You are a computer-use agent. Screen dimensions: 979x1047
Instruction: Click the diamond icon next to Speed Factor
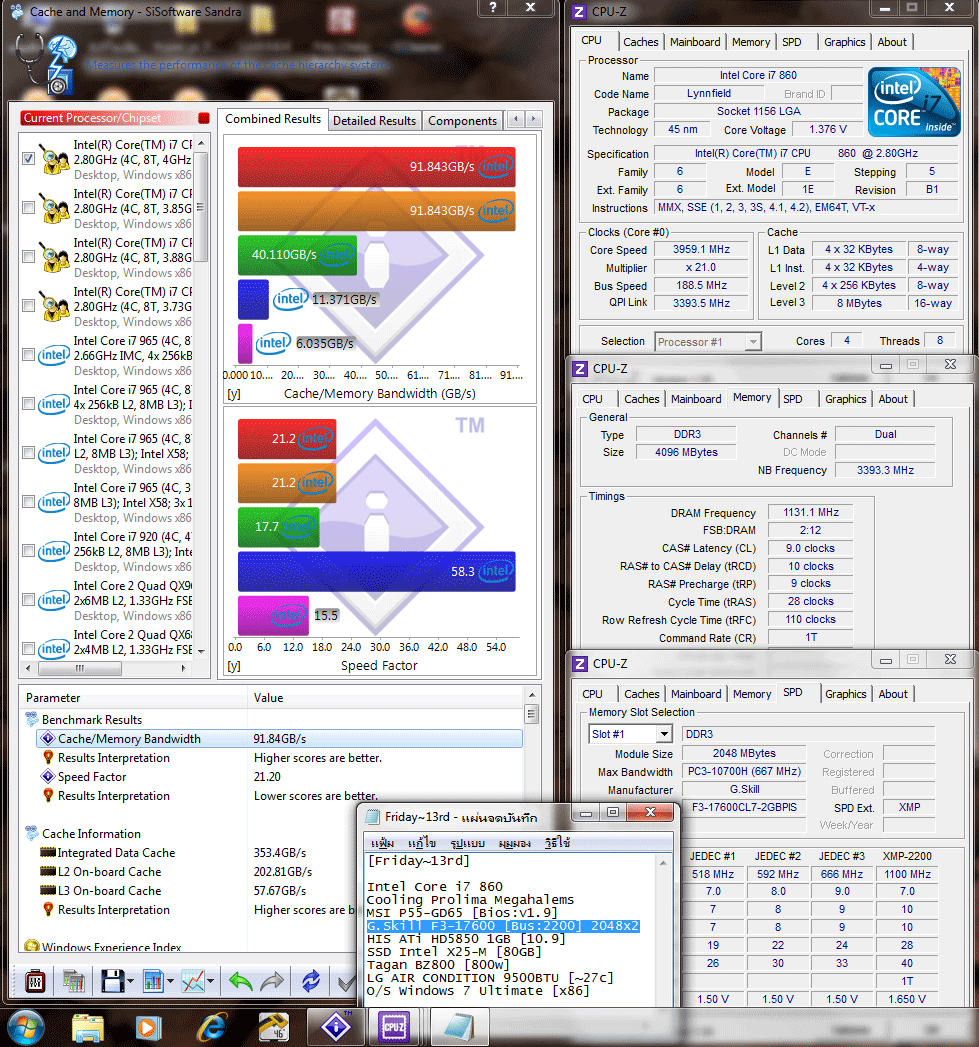pos(47,777)
